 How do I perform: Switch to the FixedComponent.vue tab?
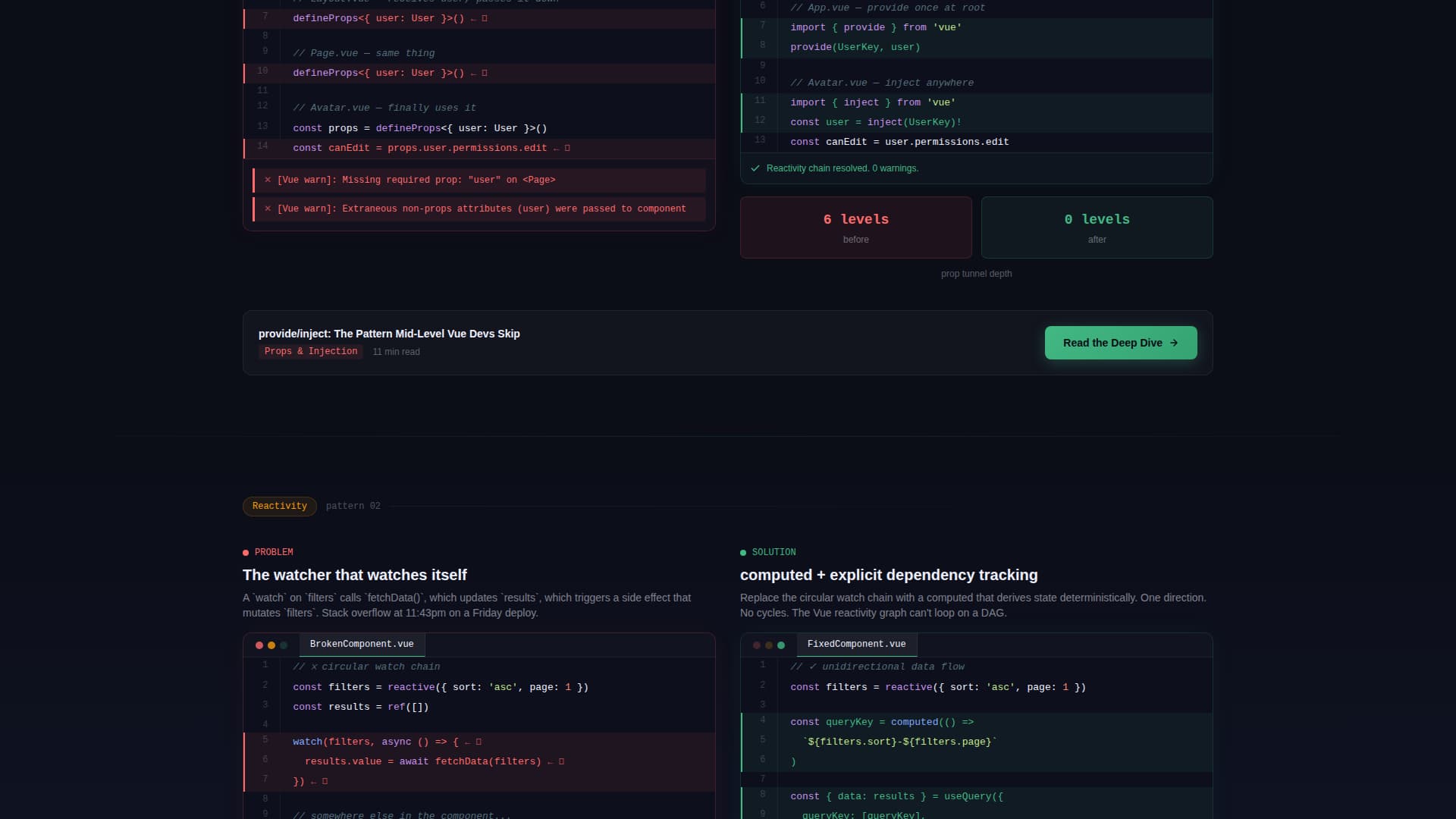pyautogui.click(x=856, y=644)
